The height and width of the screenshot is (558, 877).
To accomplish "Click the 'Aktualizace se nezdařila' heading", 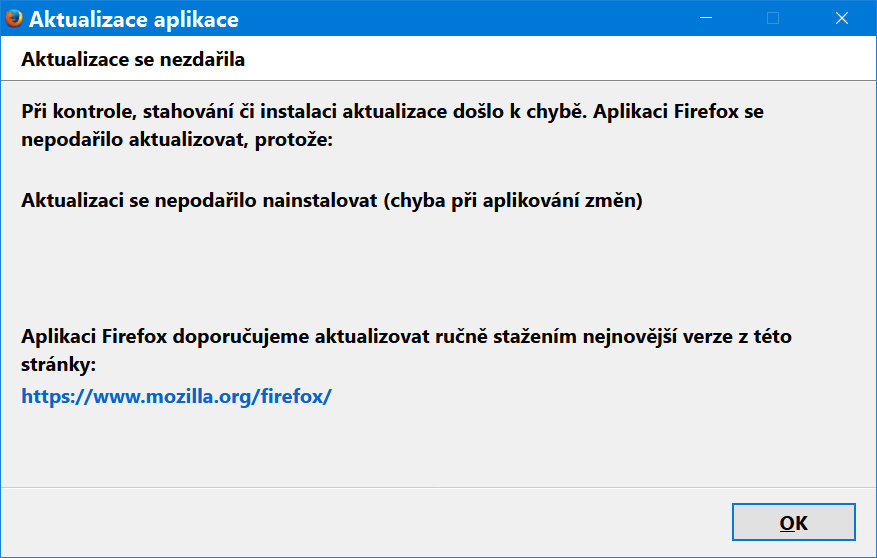I will pyautogui.click(x=133, y=60).
